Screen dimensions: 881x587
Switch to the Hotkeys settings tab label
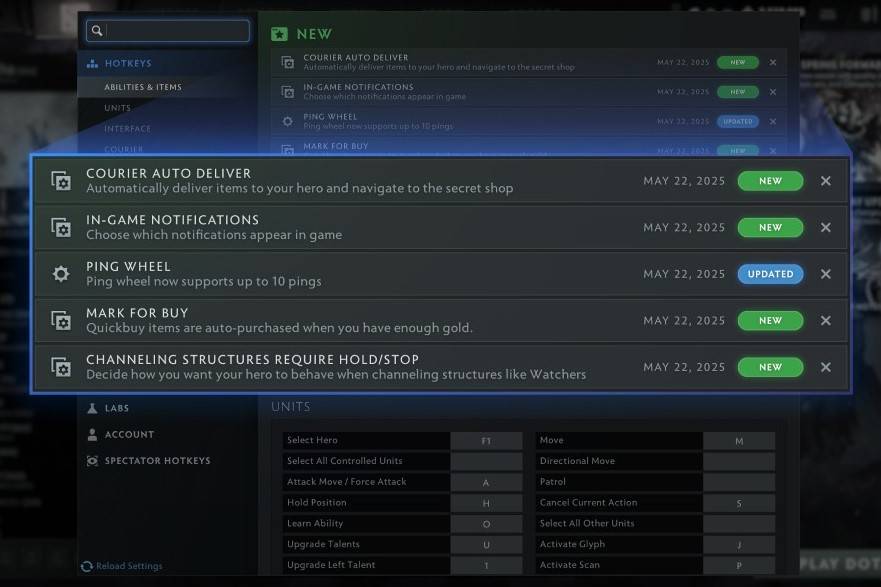[128, 63]
